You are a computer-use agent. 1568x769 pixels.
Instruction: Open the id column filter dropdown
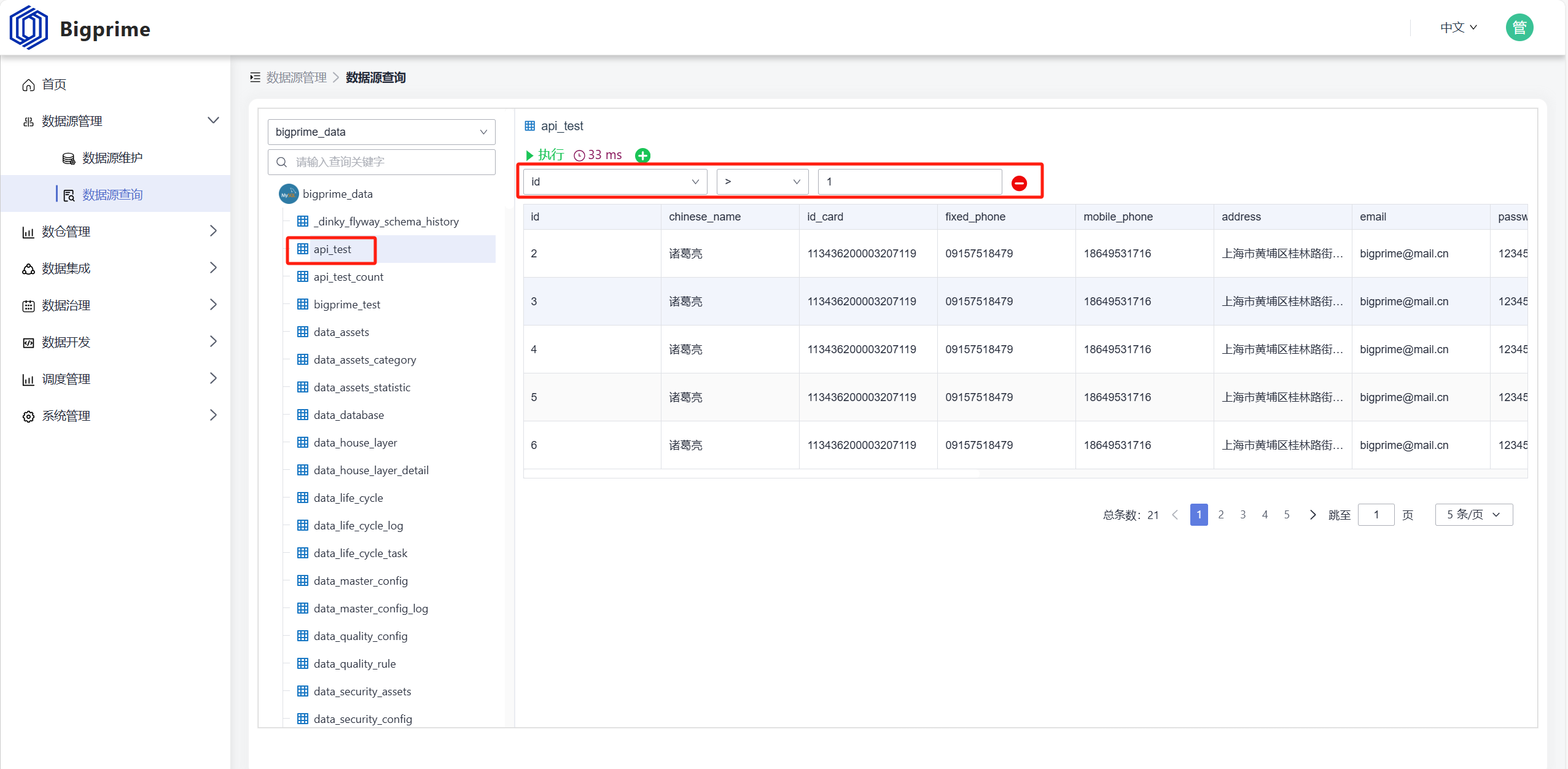615,182
